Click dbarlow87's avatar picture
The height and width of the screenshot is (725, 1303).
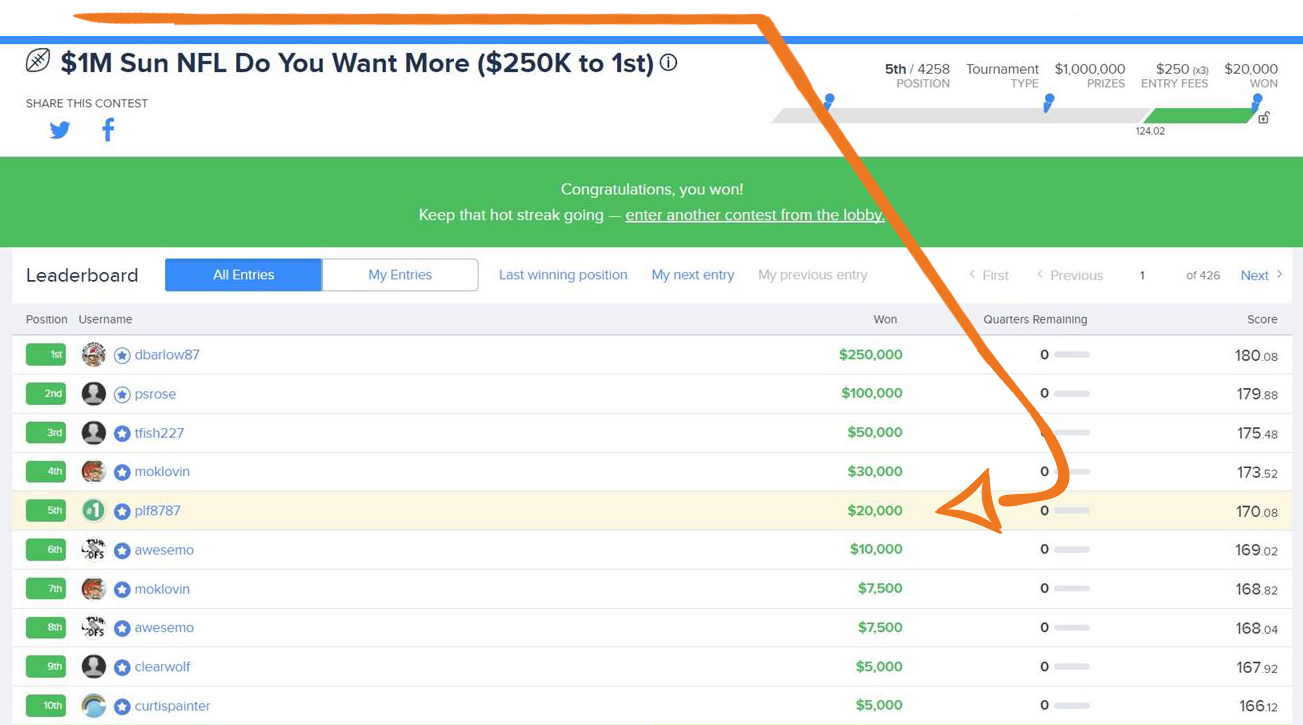pos(94,355)
